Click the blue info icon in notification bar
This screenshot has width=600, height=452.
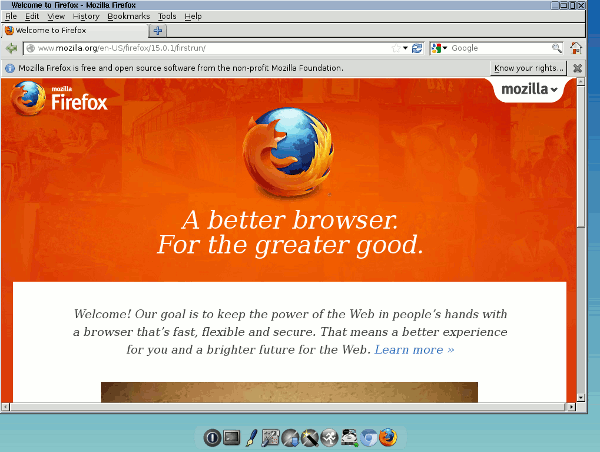pyautogui.click(x=10, y=68)
